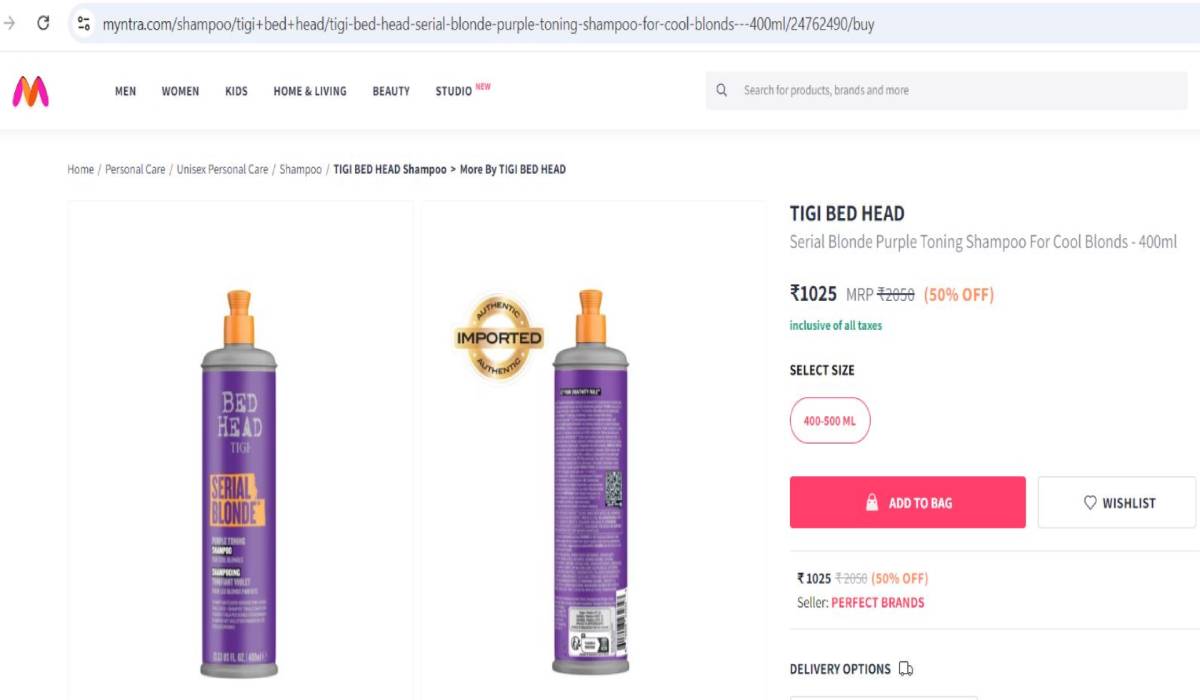This screenshot has height=700, width=1200.
Task: Click the Myntra logo icon
Action: point(30,92)
